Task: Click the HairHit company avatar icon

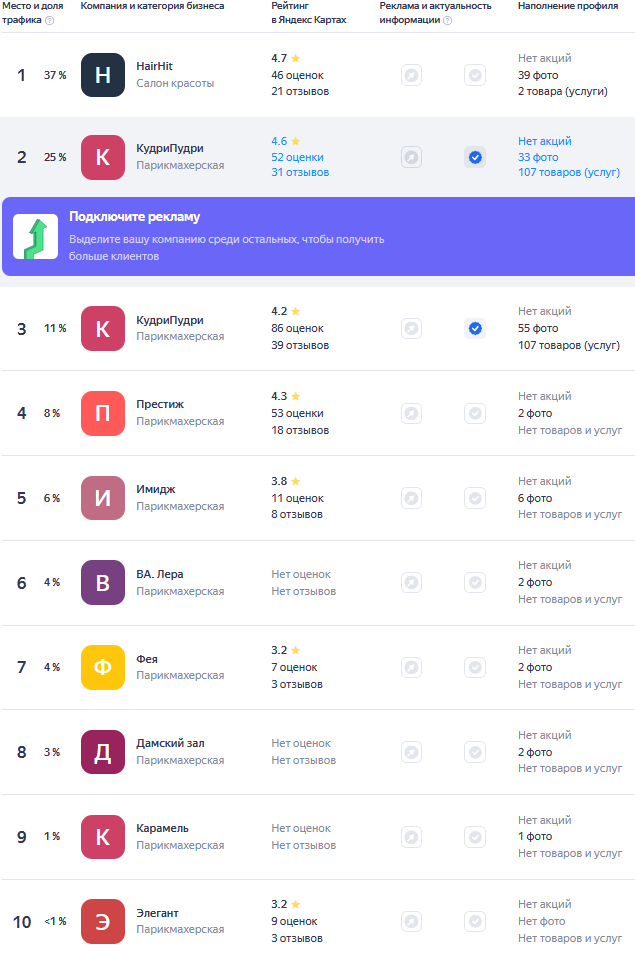Action: 103,75
